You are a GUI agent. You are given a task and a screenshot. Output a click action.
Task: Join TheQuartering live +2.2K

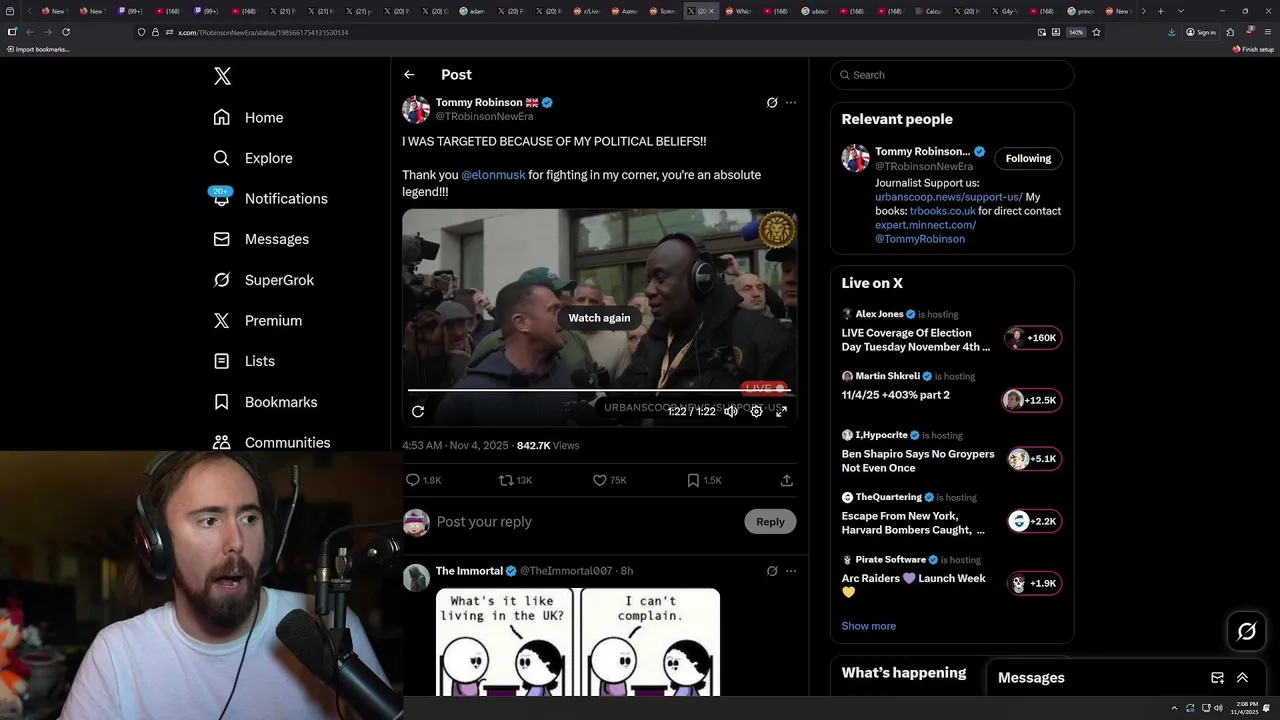(1034, 521)
